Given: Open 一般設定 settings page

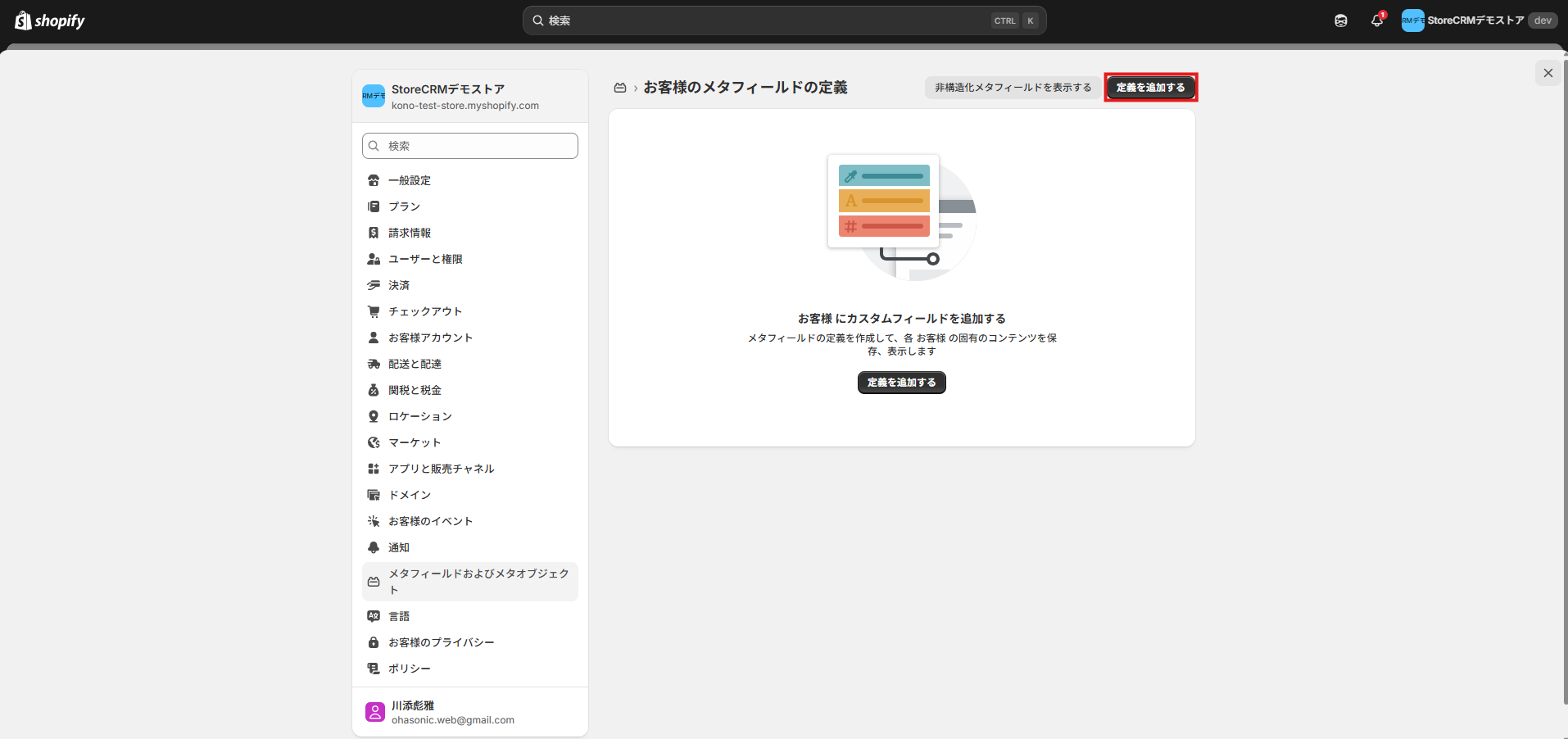Looking at the screenshot, I should [x=410, y=180].
